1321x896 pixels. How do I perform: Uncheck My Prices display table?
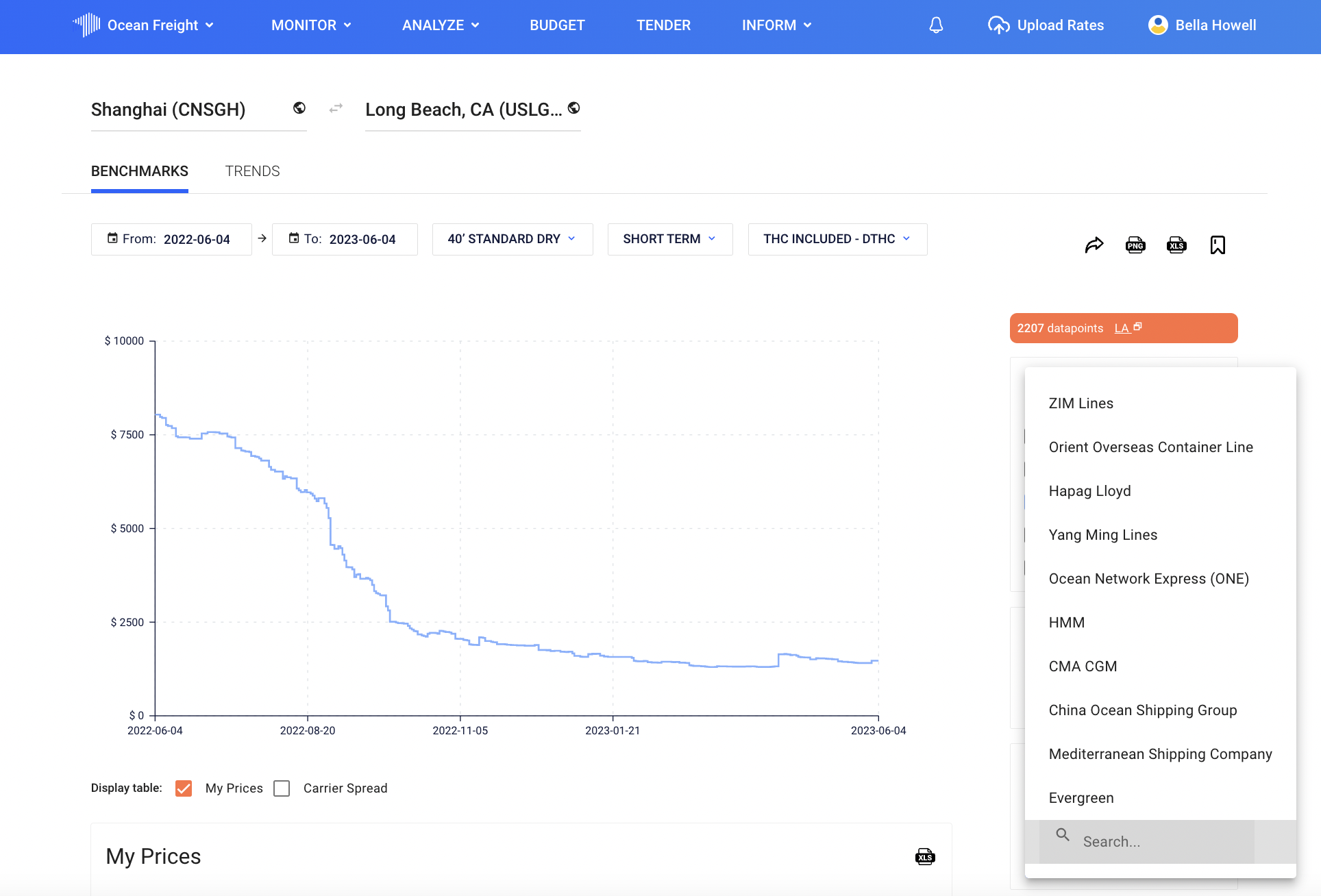[x=184, y=788]
